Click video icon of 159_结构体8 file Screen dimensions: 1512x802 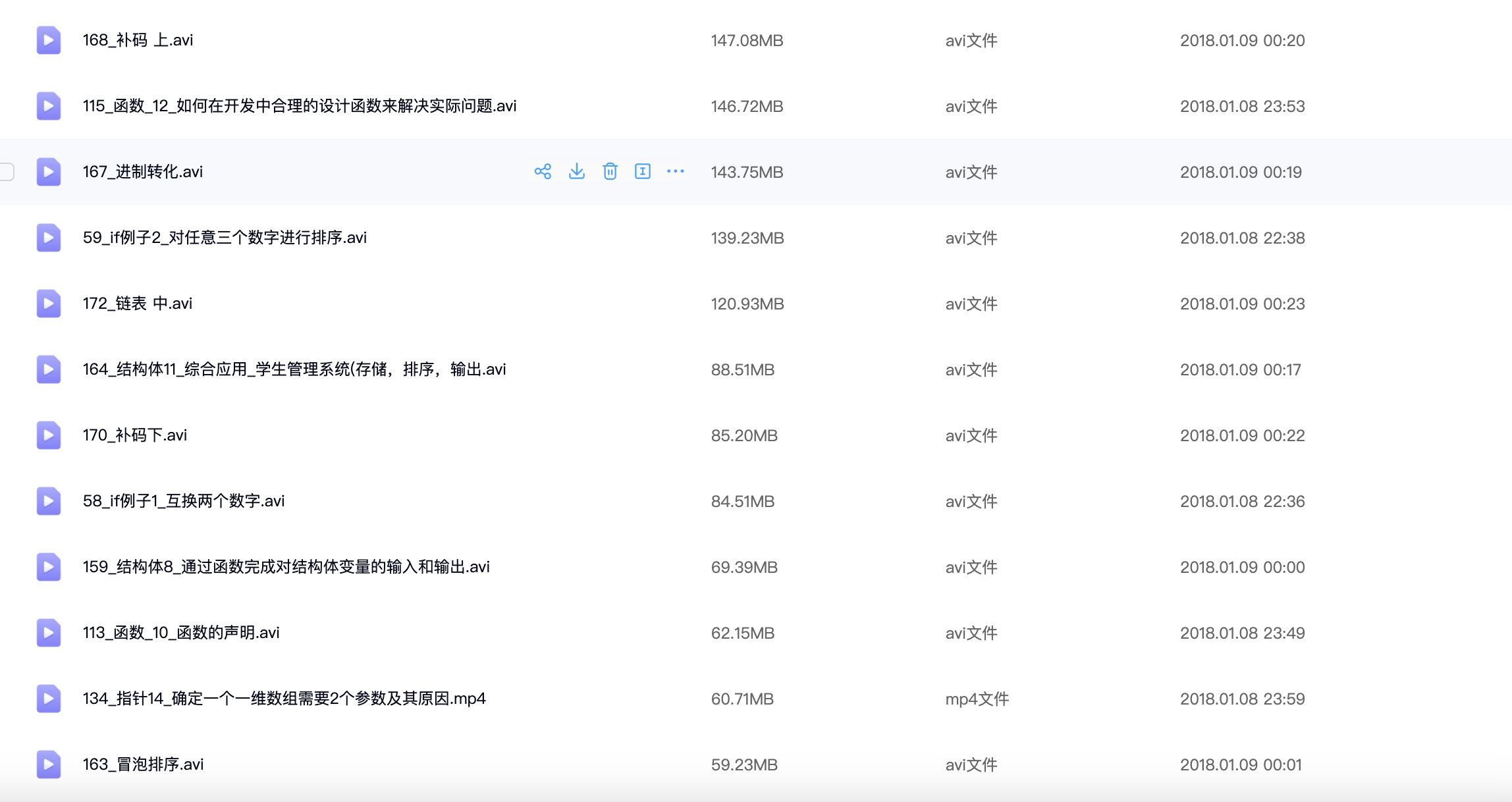tap(48, 567)
